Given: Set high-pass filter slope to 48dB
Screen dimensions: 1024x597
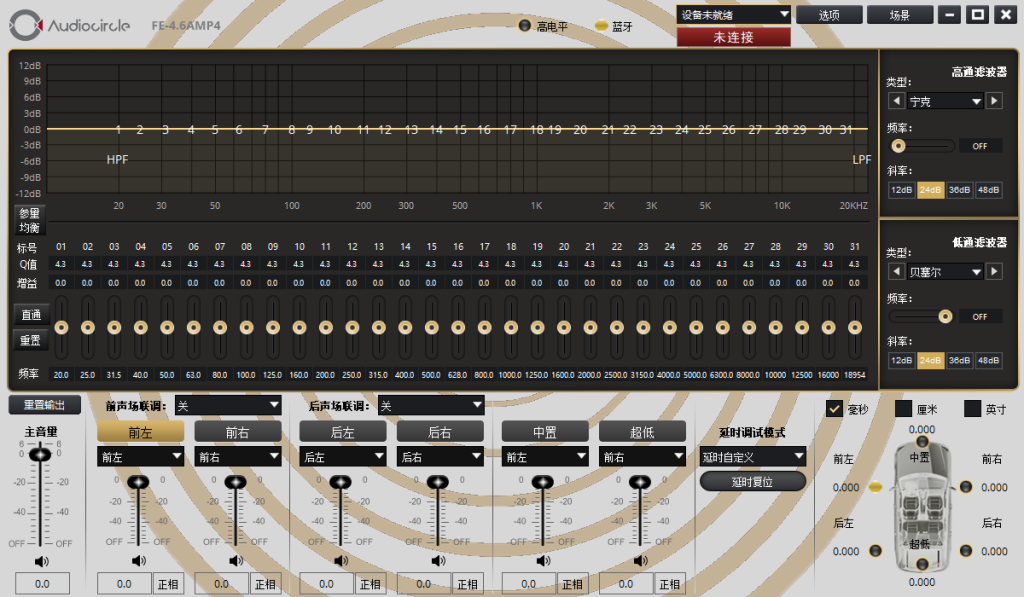Looking at the screenshot, I should pos(989,190).
